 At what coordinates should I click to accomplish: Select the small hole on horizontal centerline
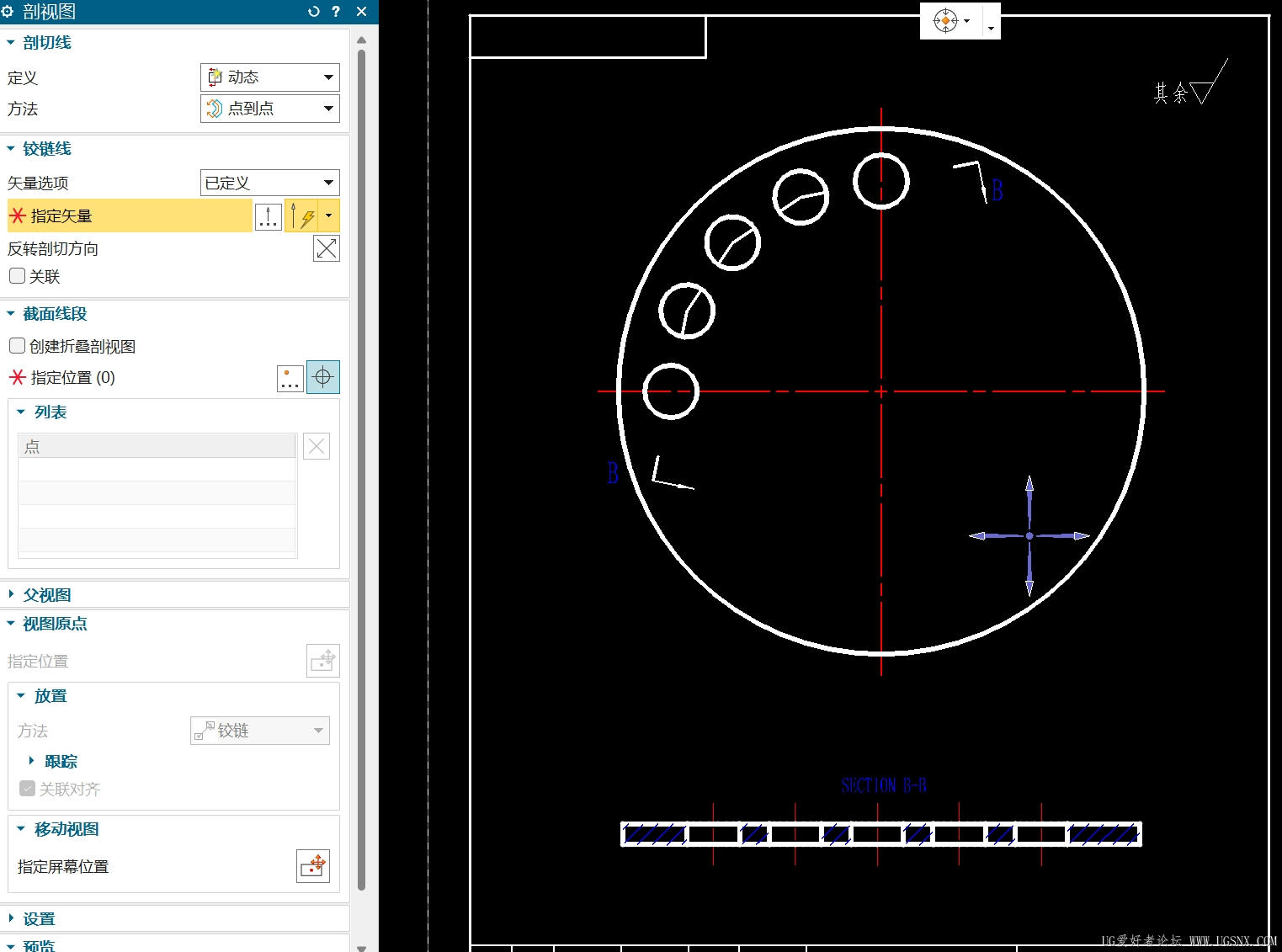671,391
